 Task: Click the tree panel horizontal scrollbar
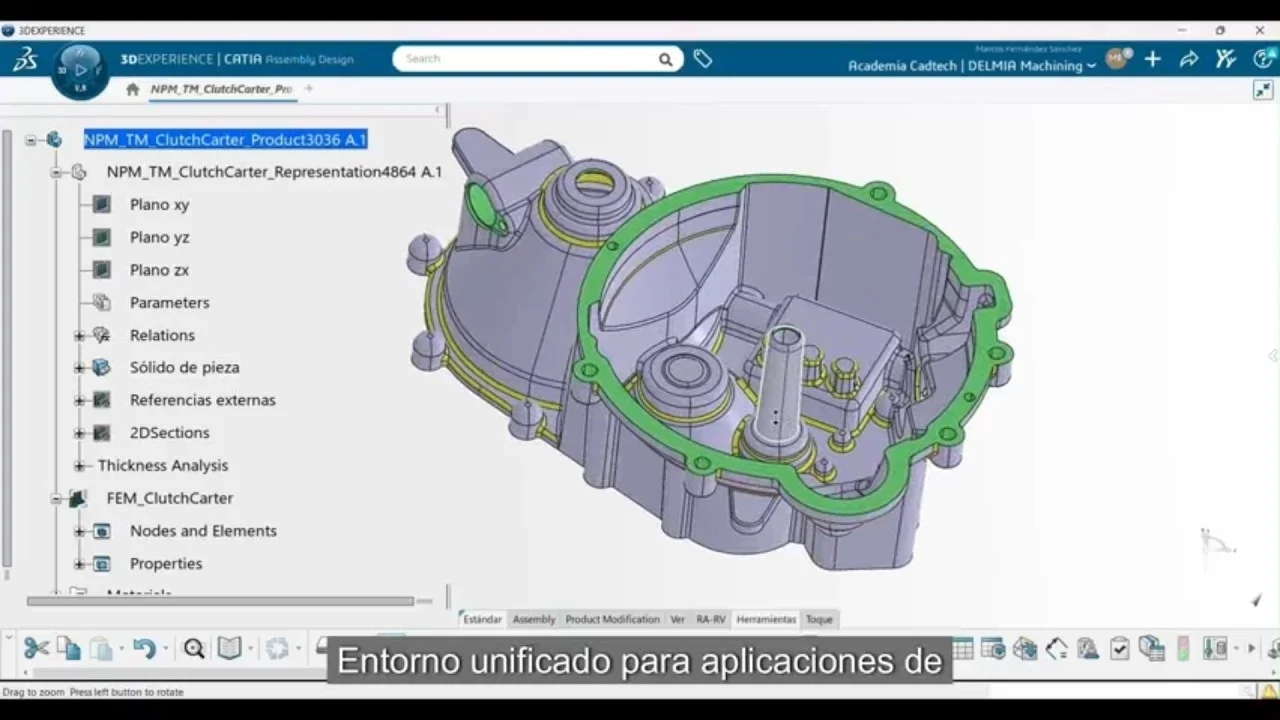click(x=220, y=601)
